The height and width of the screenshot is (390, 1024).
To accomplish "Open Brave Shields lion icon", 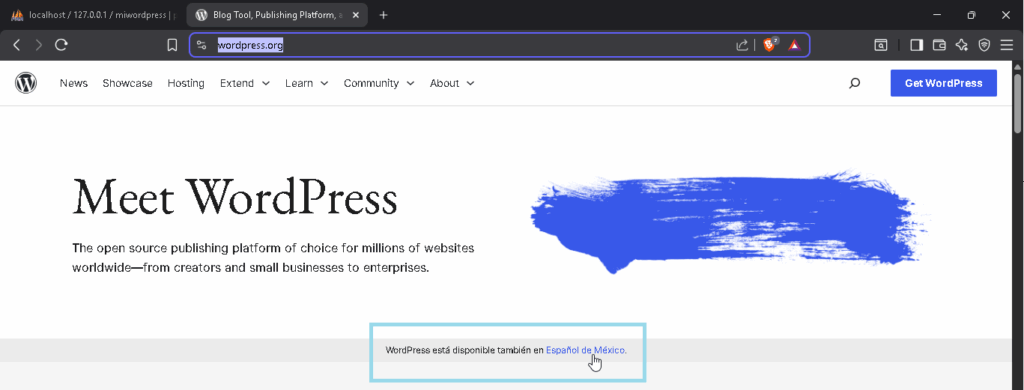I will click(771, 44).
